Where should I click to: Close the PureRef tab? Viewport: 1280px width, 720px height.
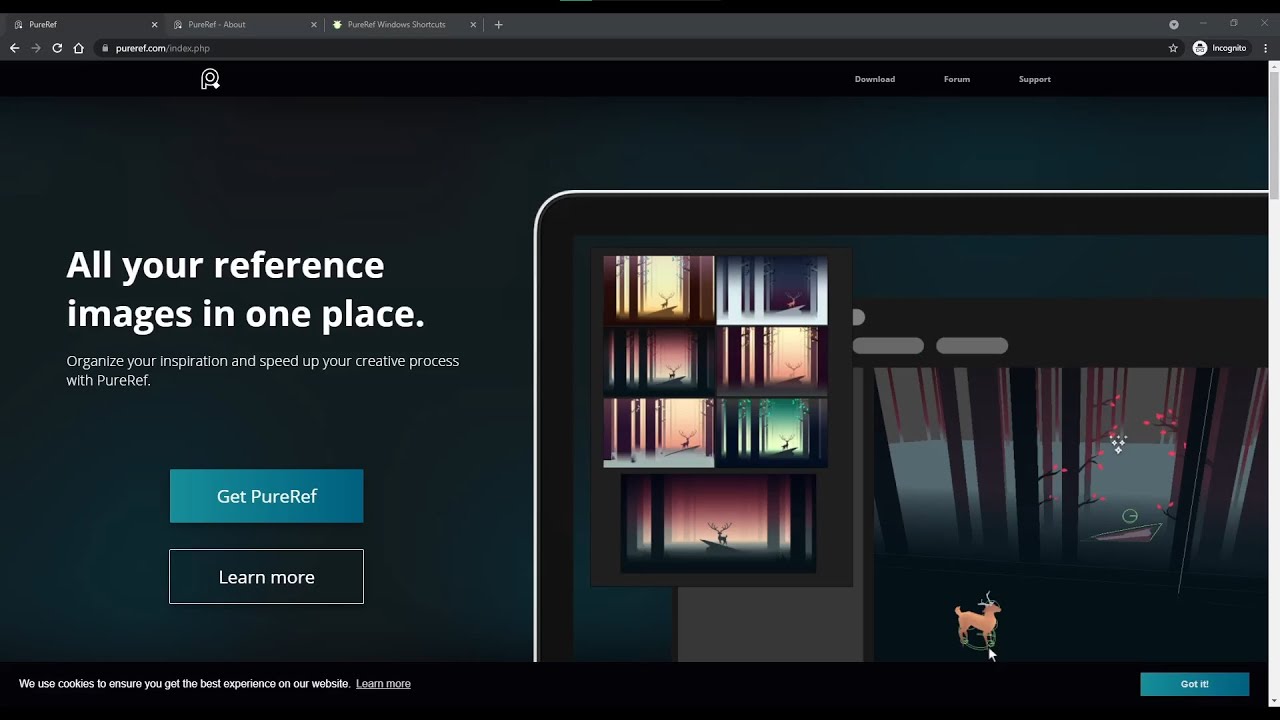pyautogui.click(x=154, y=24)
